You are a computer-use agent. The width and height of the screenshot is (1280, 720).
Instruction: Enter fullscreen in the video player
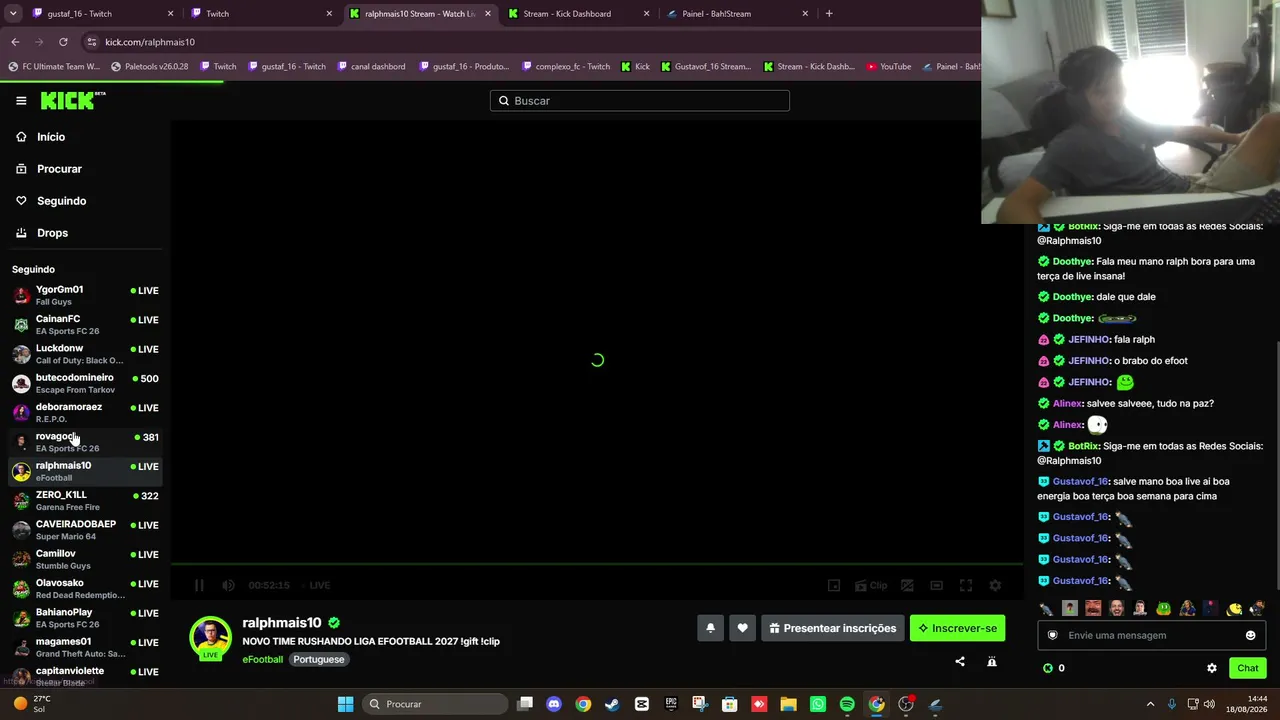coord(966,585)
